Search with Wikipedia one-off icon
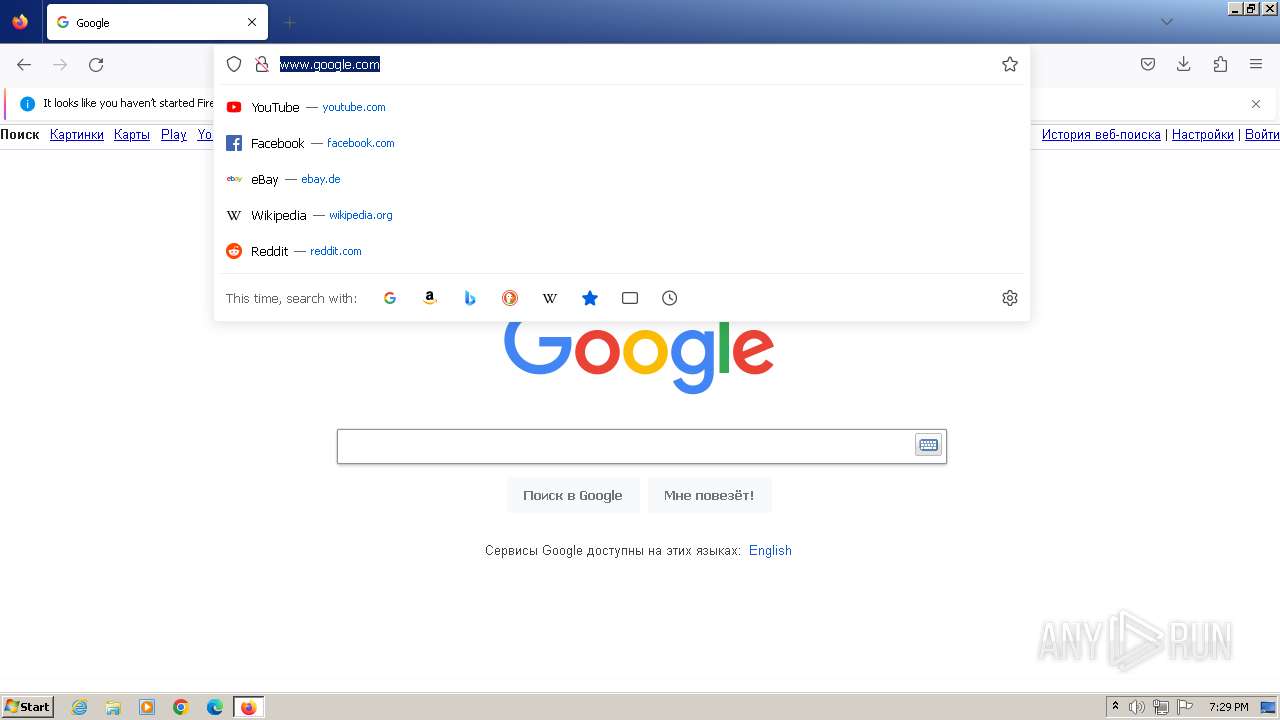This screenshot has width=1280, height=720. (x=550, y=298)
